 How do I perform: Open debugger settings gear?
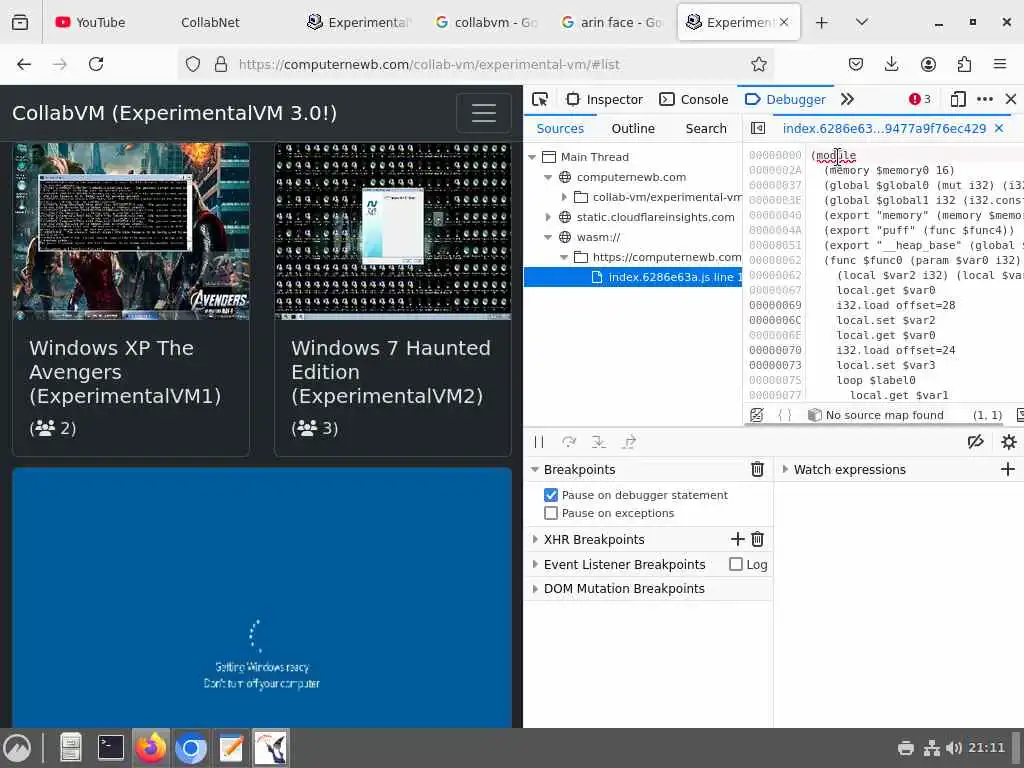[x=1008, y=442]
